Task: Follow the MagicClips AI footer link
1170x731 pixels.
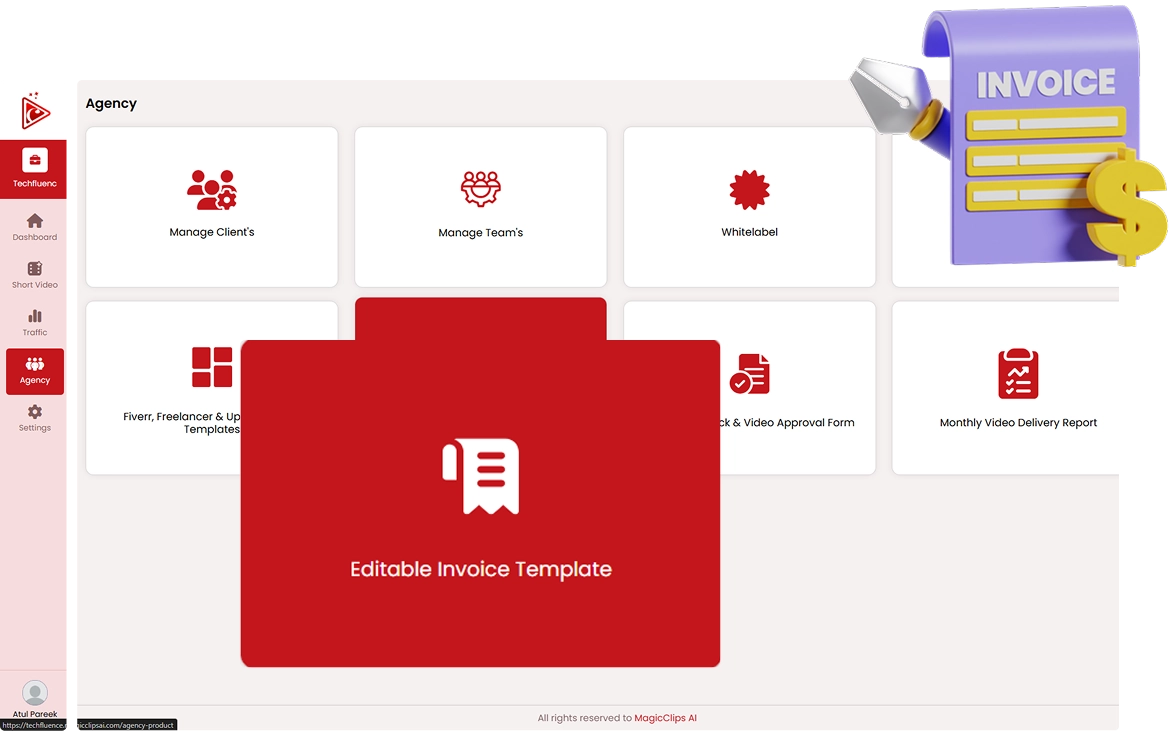Action: click(665, 718)
